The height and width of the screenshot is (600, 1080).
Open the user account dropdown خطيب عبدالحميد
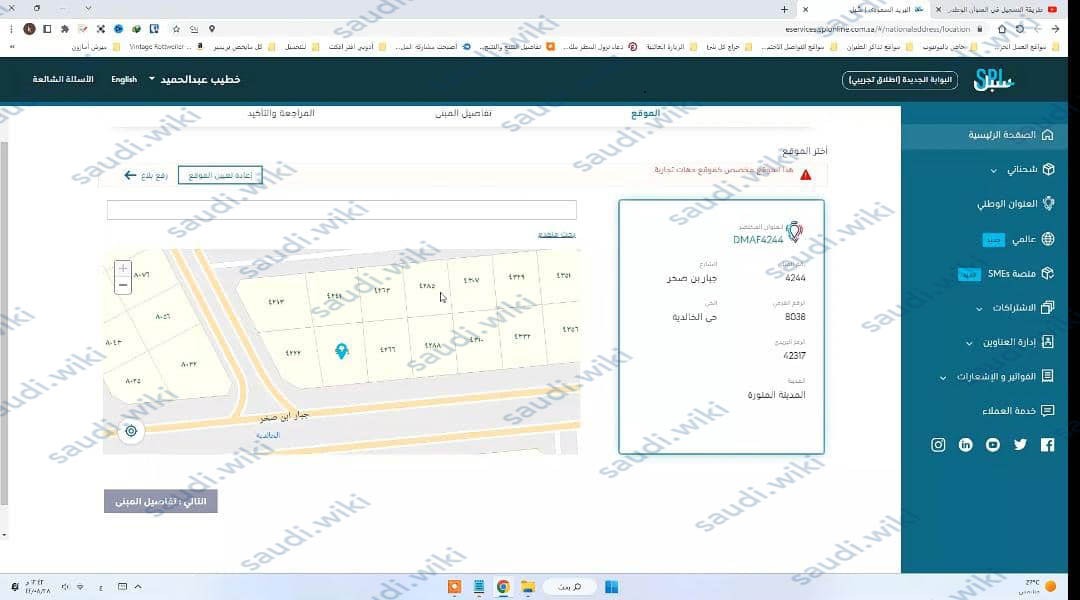pos(194,80)
